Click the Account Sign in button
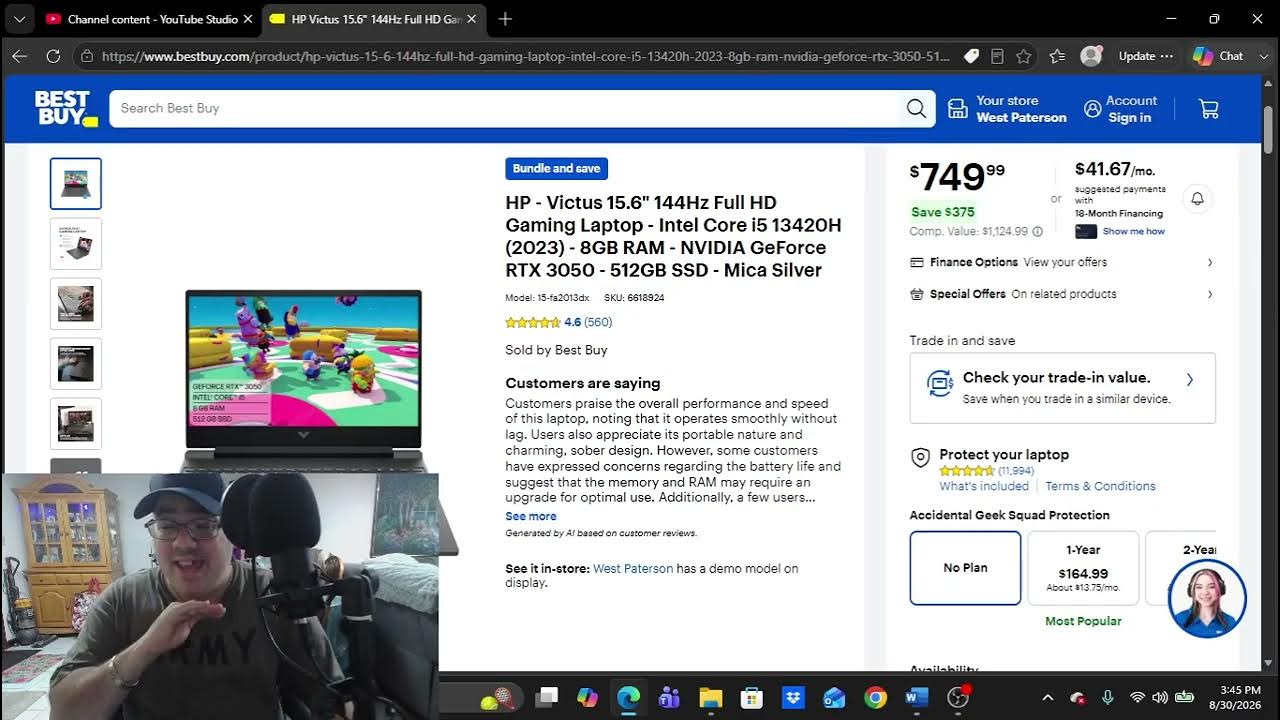This screenshot has width=1280, height=720. (1120, 109)
